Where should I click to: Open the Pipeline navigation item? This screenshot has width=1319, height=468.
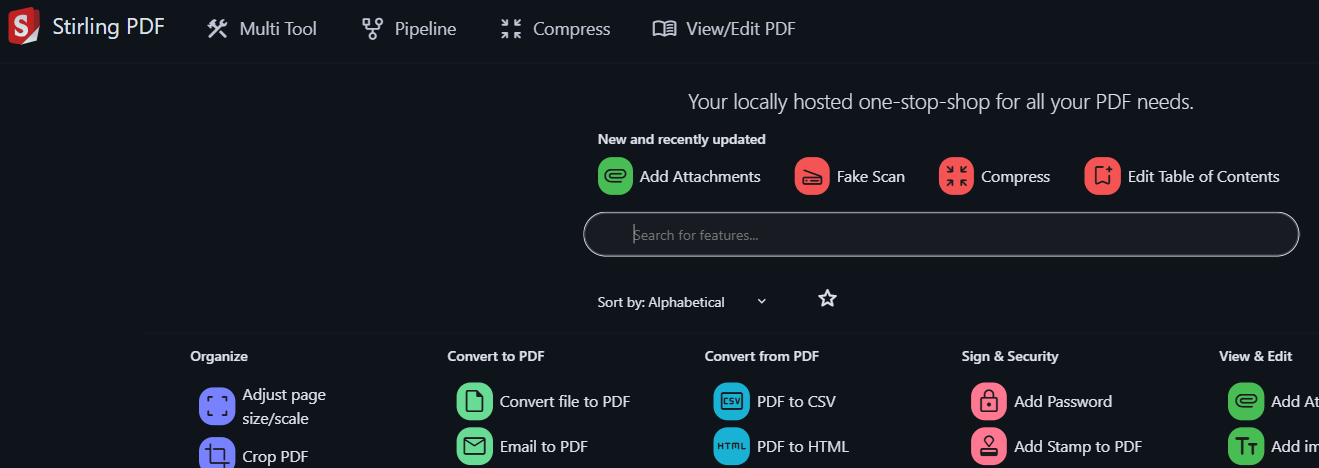tap(409, 29)
